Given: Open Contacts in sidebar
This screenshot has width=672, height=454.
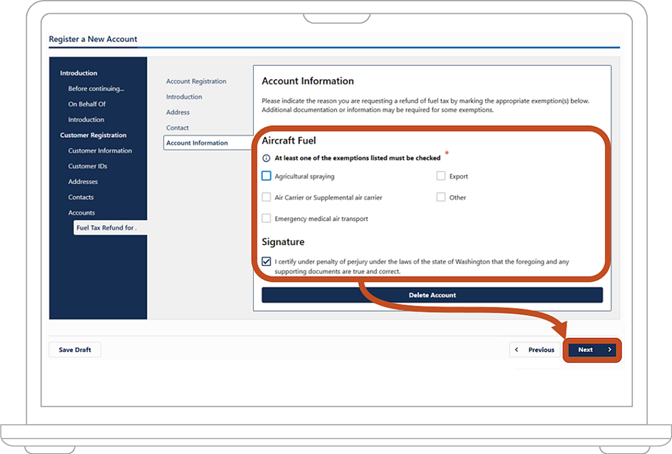Looking at the screenshot, I should 81,197.
